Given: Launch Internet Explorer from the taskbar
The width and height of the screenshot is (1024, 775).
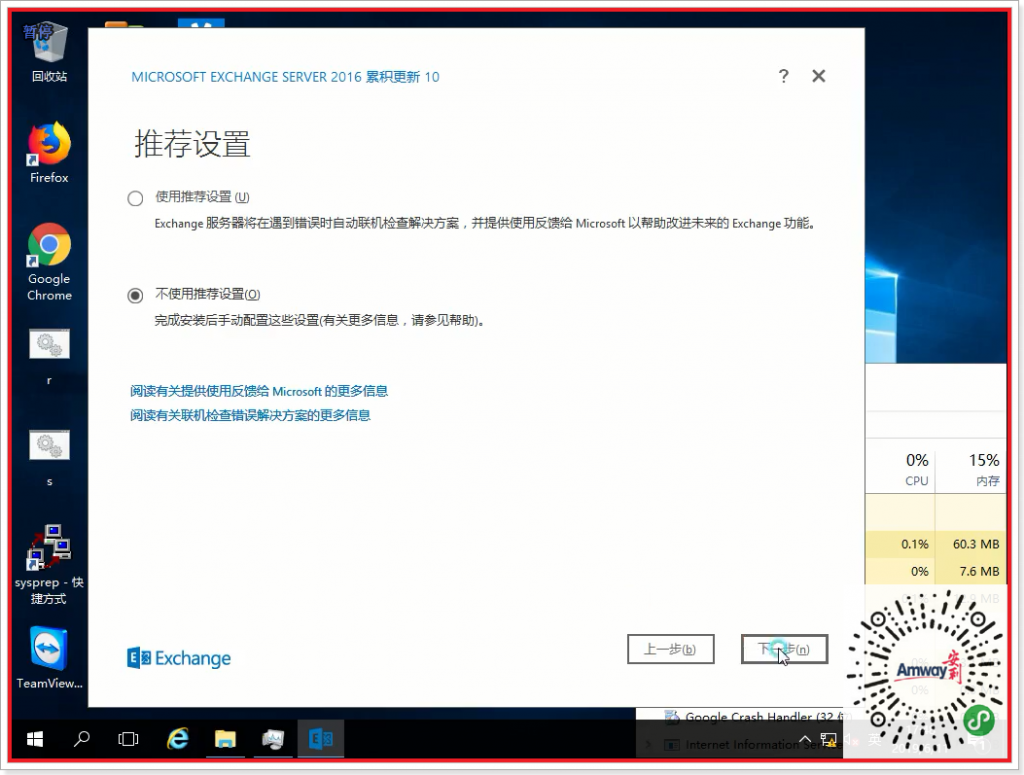Looking at the screenshot, I should [x=177, y=738].
